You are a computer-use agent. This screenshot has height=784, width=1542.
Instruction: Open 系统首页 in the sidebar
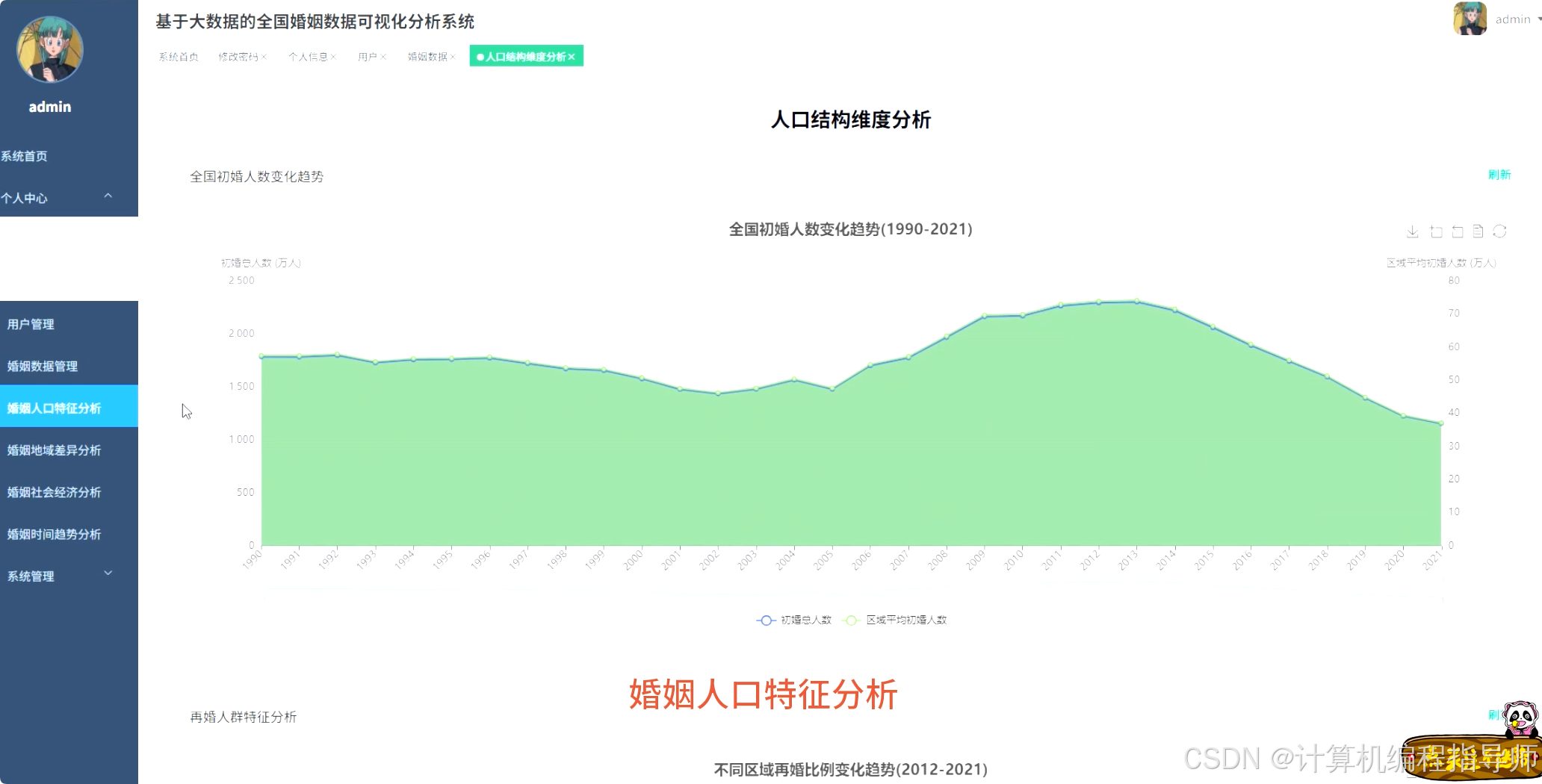[x=69, y=156]
